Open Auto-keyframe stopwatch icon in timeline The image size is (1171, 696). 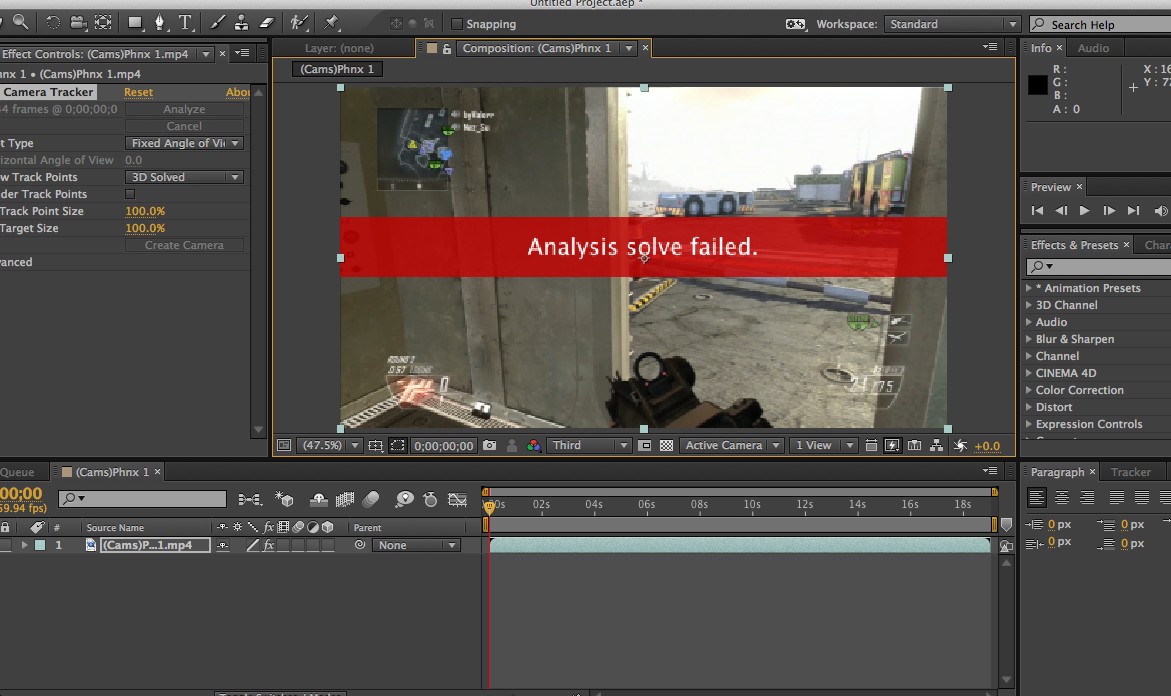430,499
